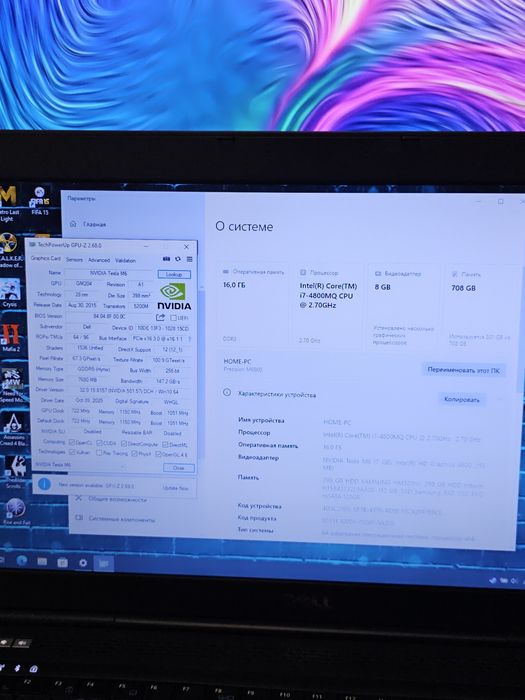Open GPU-Z screenshot camera icon
Image resolution: width=525 pixels, height=700 pixels.
[166, 259]
